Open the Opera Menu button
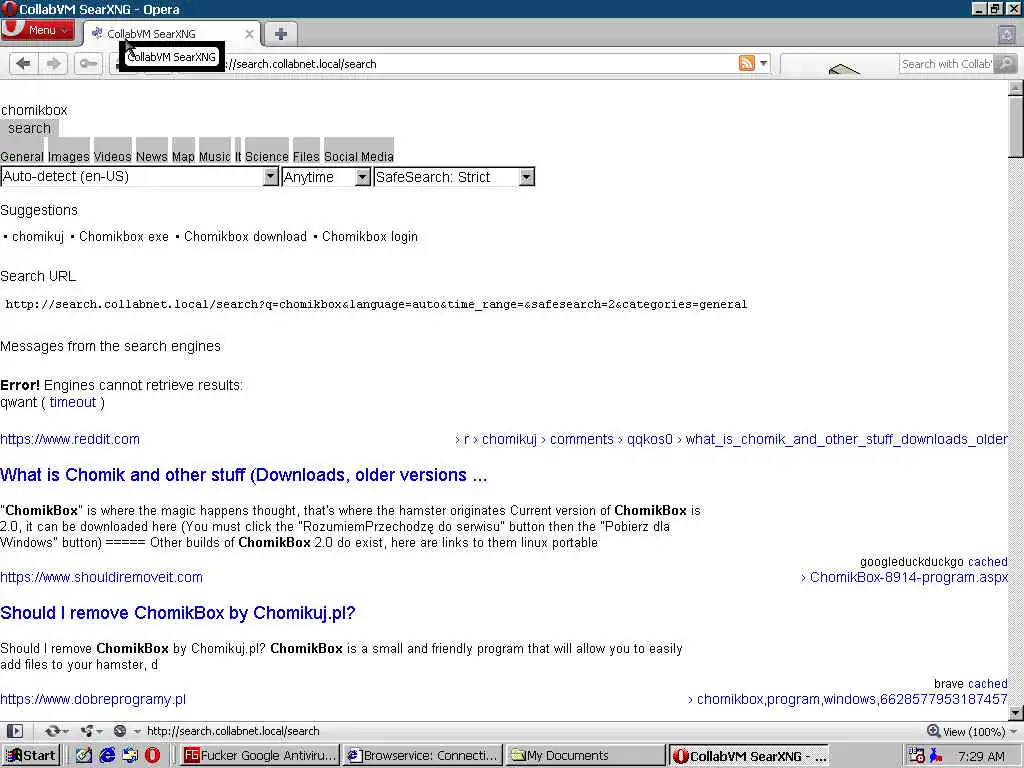Screen dimensions: 1024x768 [38, 30]
